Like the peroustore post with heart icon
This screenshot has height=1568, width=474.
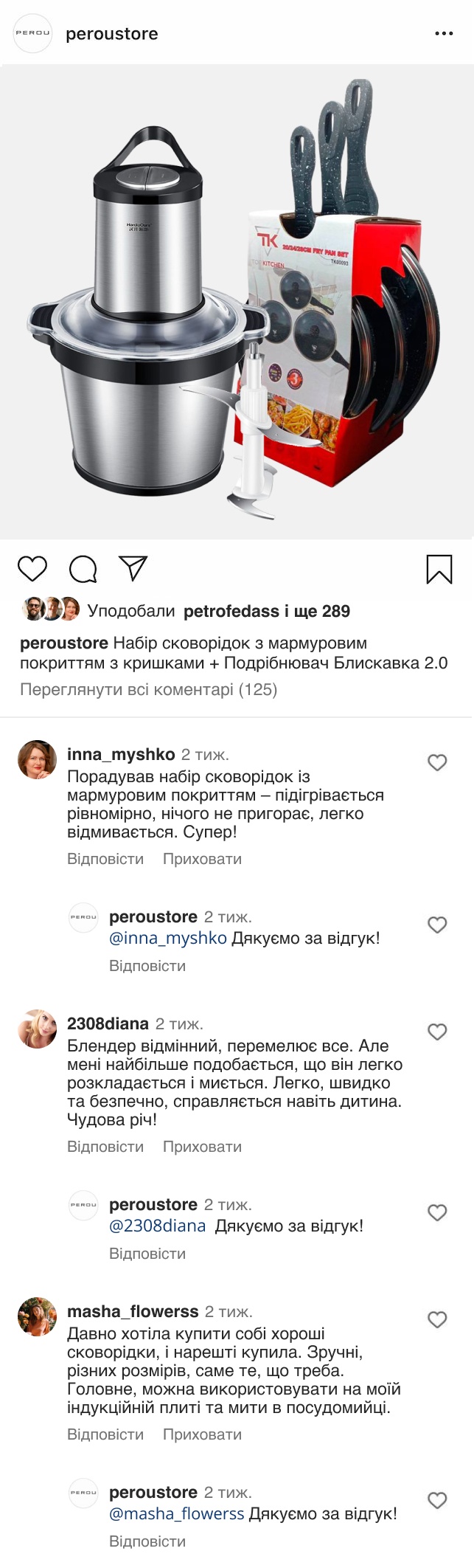(x=32, y=569)
